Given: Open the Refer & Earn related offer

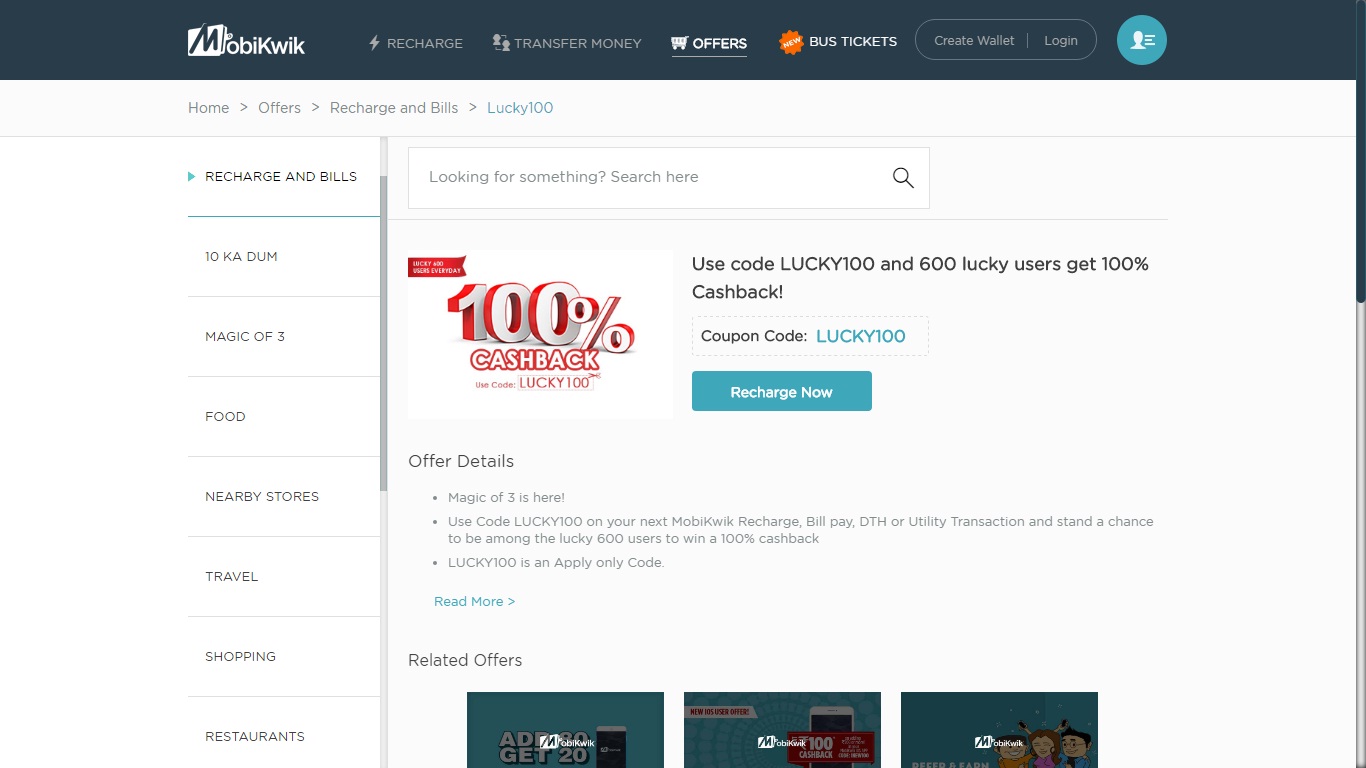Looking at the screenshot, I should coord(998,730).
